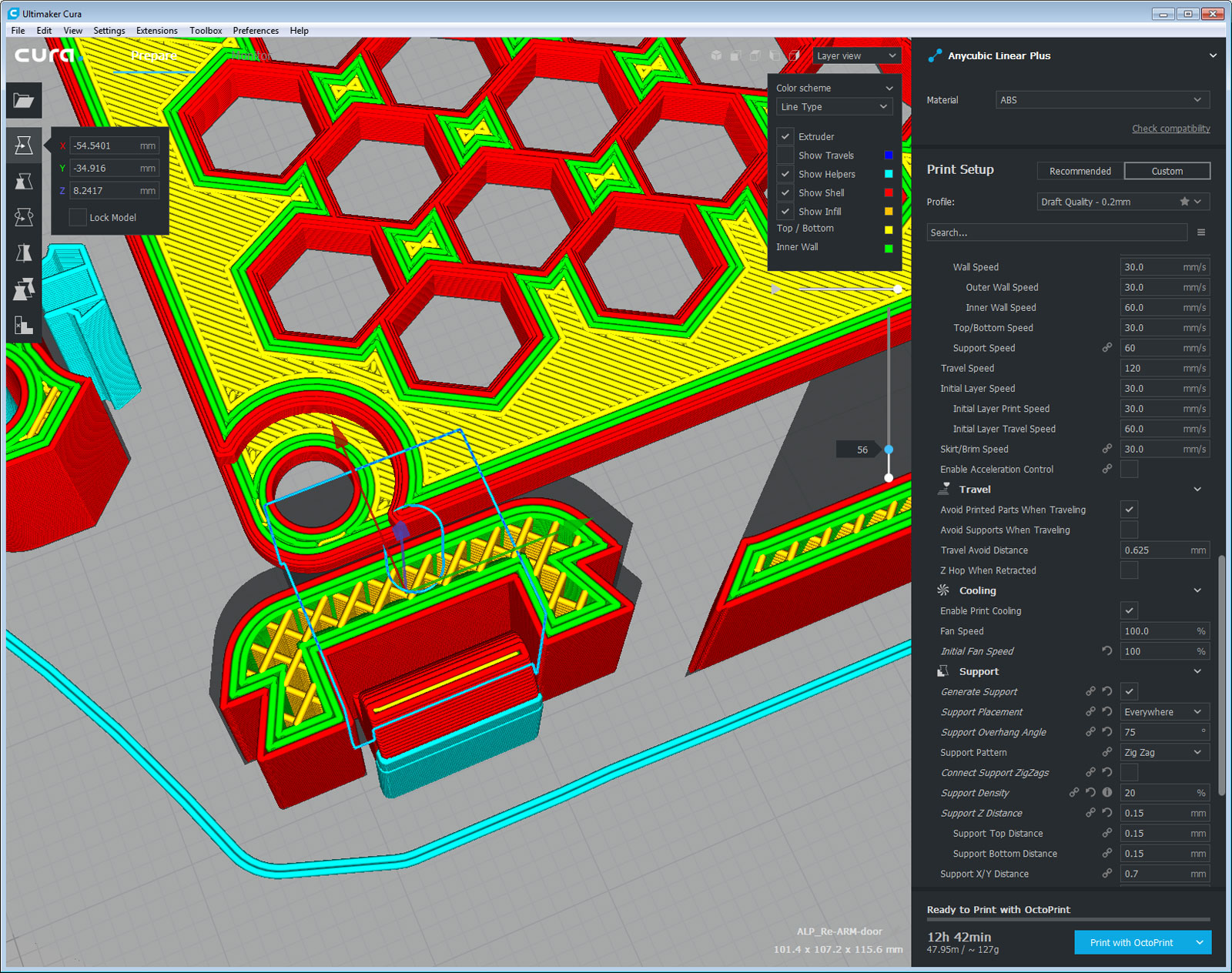Click the link icon for Skirt/Brim Speed
Viewport: 1232px width, 973px height.
(1107, 449)
